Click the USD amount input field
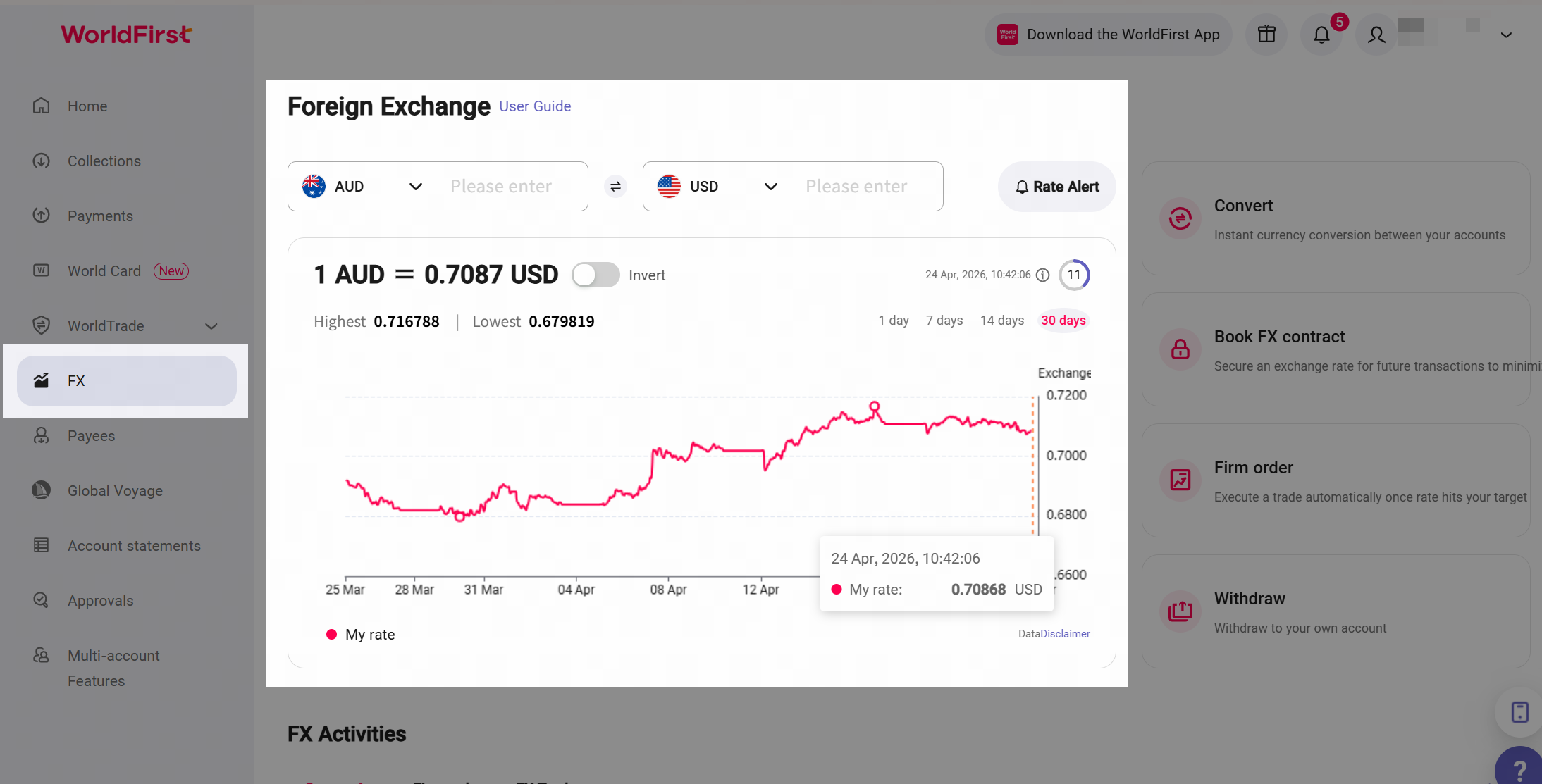The image size is (1542, 784). tap(868, 187)
